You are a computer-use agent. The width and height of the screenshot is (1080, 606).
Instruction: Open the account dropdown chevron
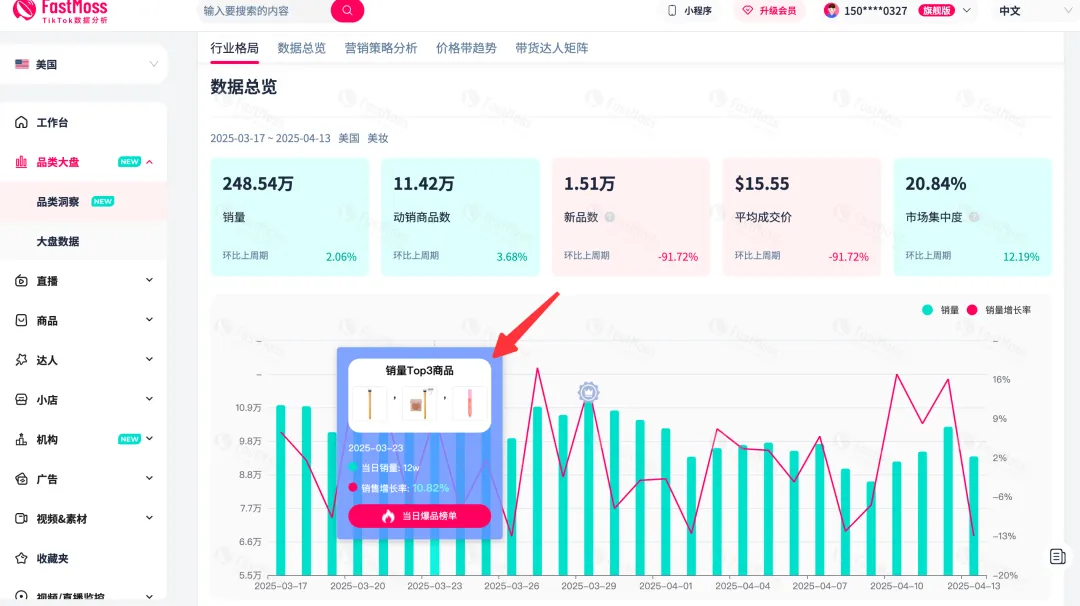coord(966,10)
